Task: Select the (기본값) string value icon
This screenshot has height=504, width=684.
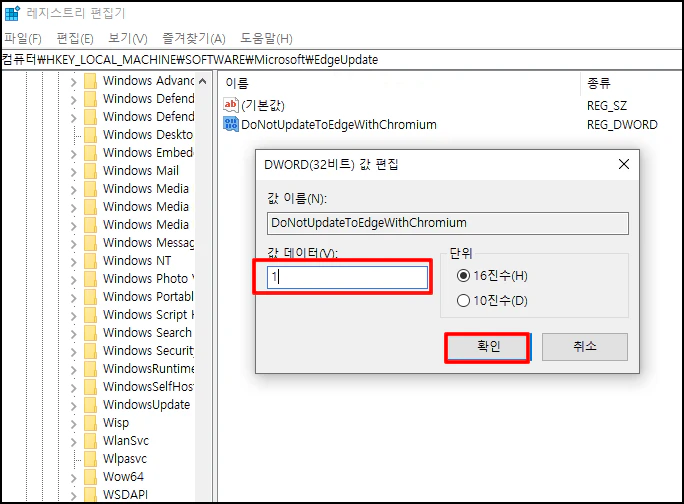Action: (x=231, y=105)
